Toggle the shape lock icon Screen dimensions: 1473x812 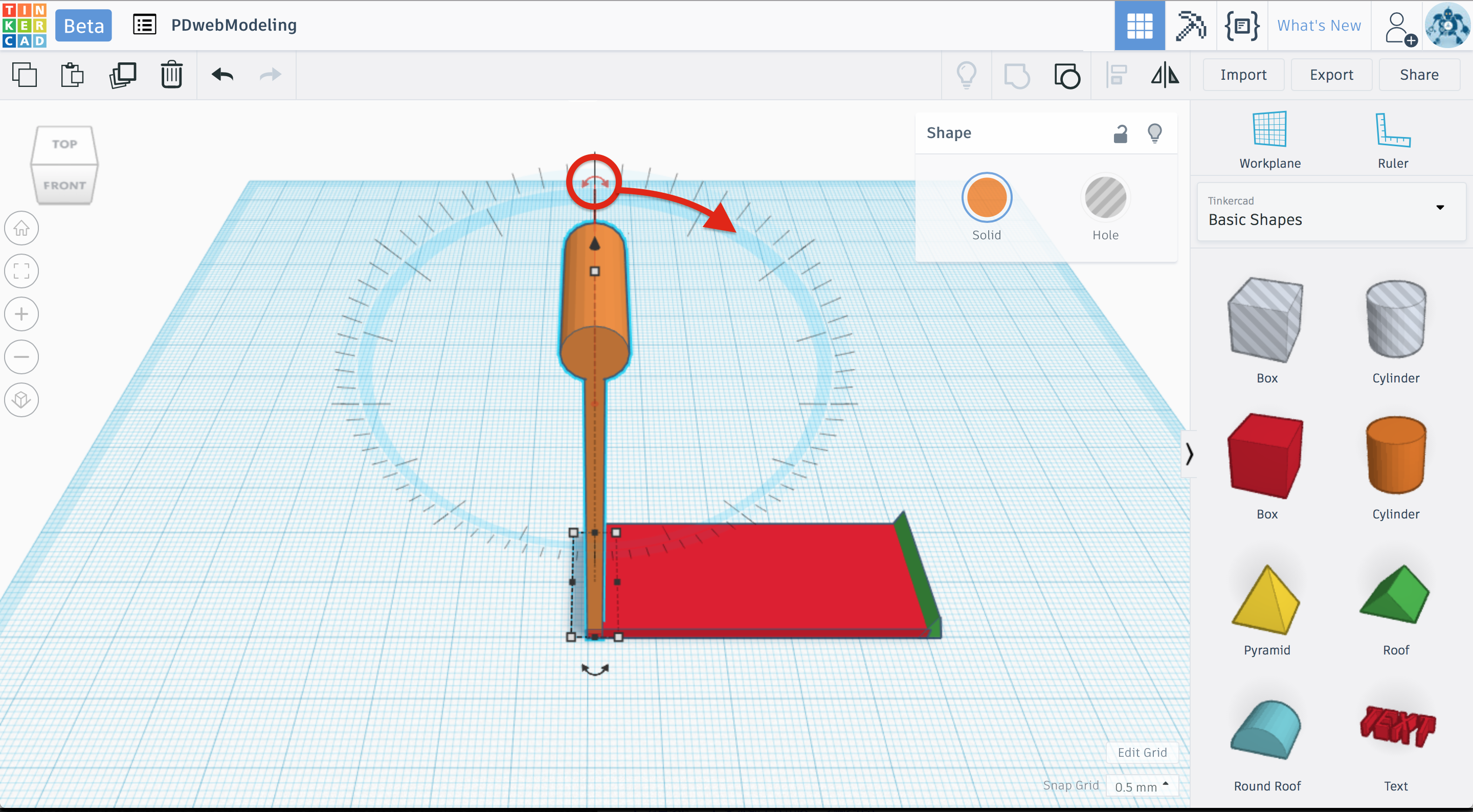[1120, 134]
